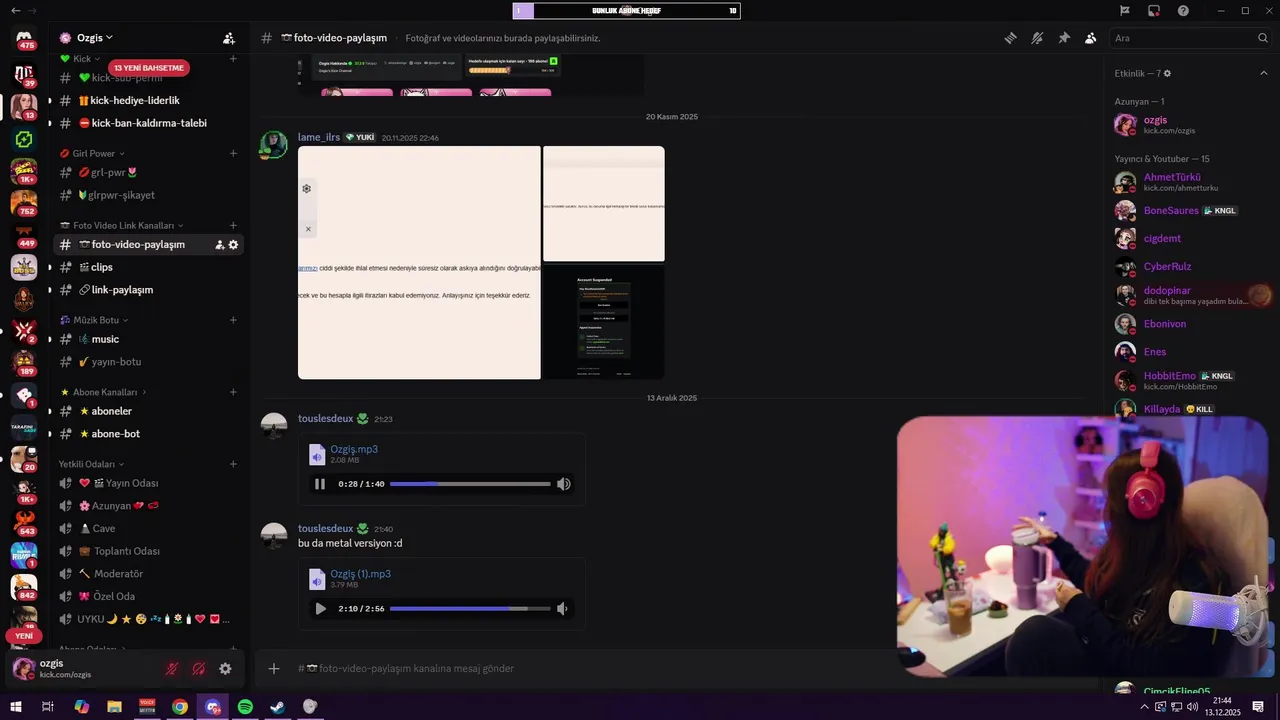Collapse the Yetkili Odaları category
Viewport: 1280px width, 720px height.
click(92, 465)
